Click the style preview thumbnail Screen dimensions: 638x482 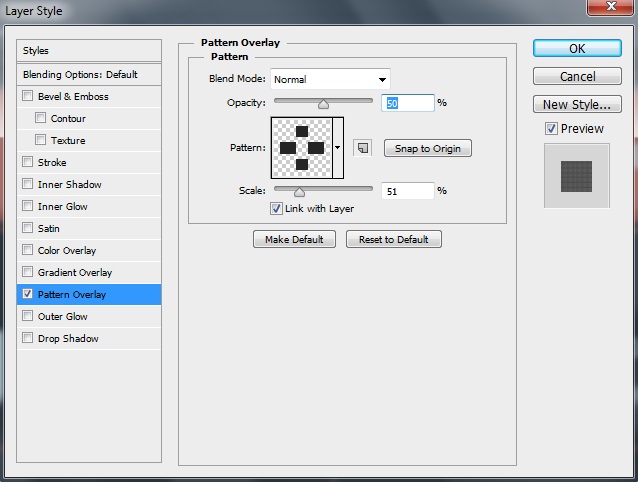coord(576,174)
